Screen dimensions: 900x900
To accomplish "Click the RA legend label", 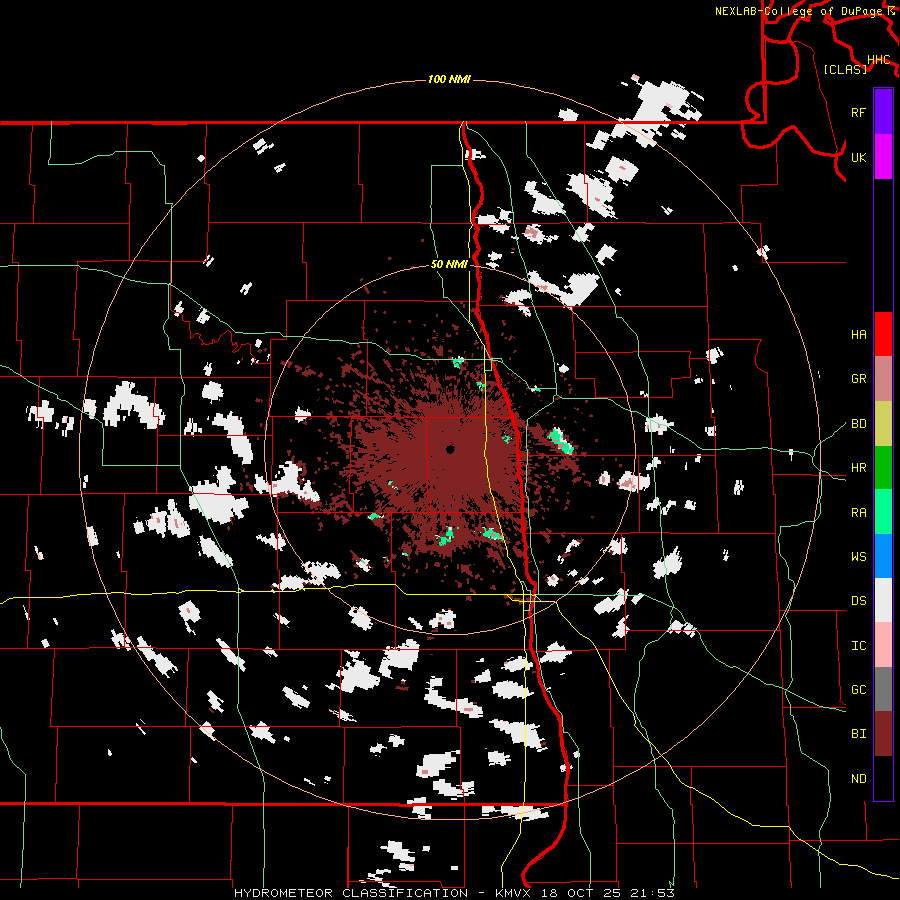I will [859, 513].
